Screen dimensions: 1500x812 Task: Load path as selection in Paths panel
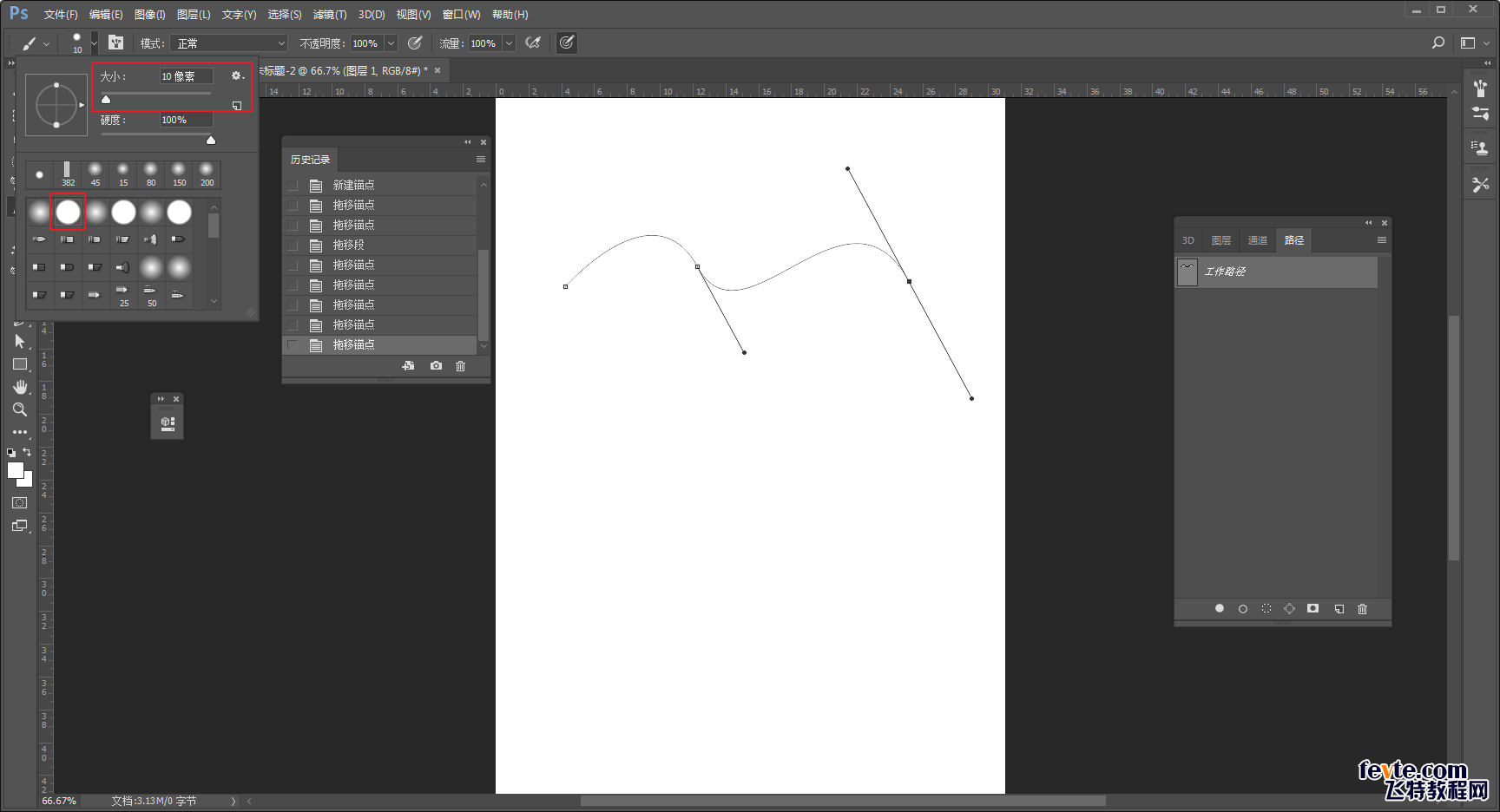point(1266,609)
